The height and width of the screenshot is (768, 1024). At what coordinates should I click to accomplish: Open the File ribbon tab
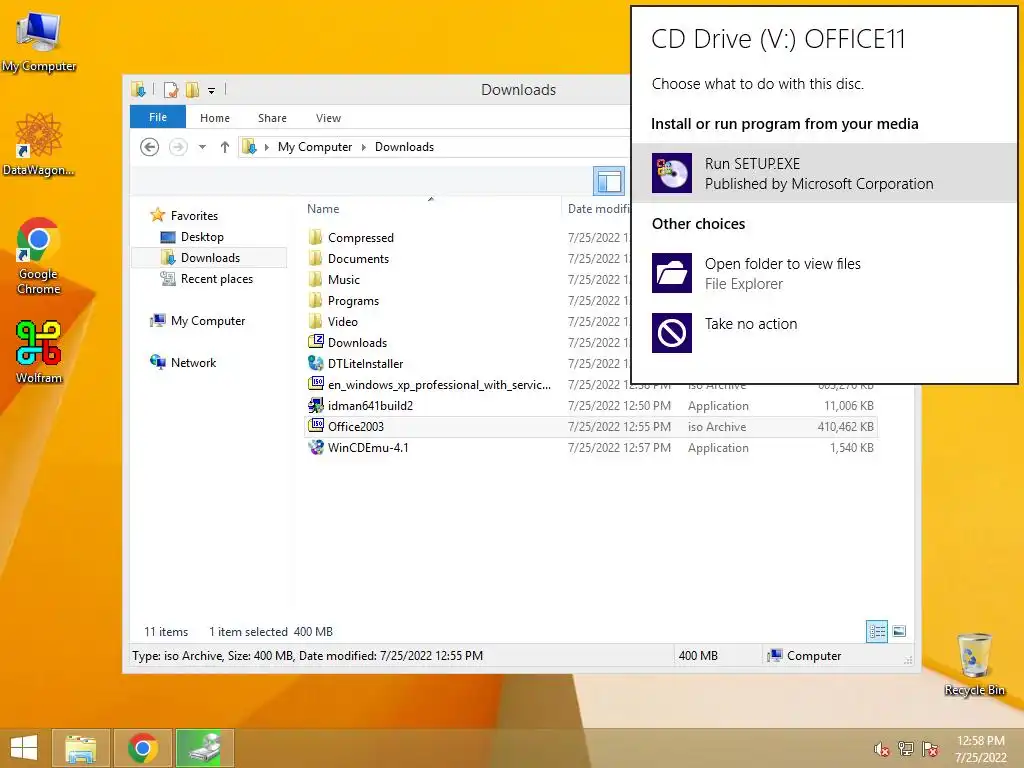tap(158, 118)
